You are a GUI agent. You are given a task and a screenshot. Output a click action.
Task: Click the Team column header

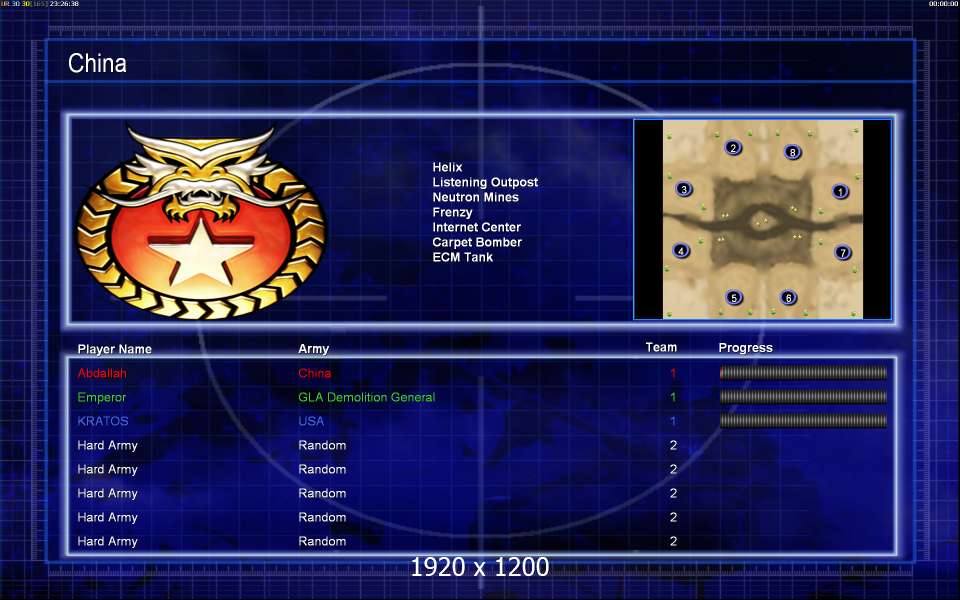pyautogui.click(x=661, y=347)
